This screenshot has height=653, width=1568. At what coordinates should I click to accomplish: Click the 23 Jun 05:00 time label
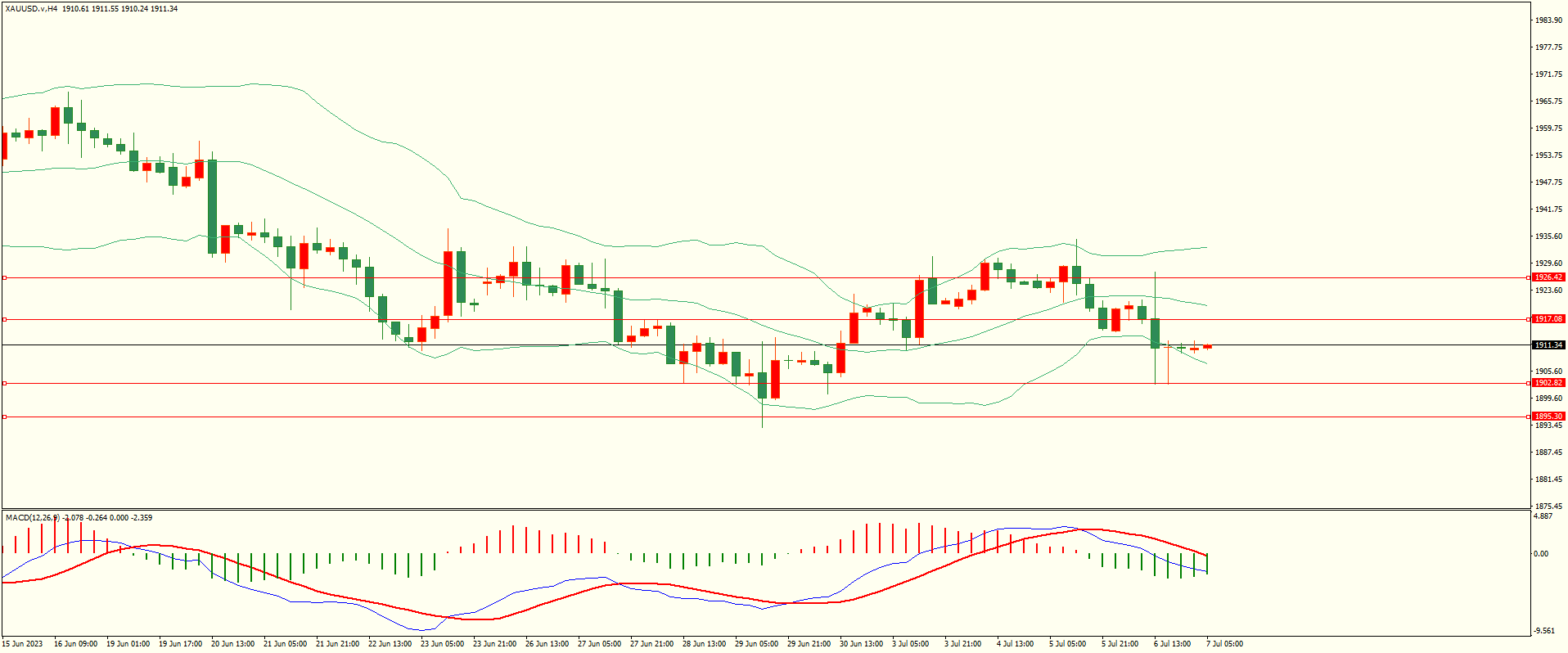pyautogui.click(x=442, y=644)
